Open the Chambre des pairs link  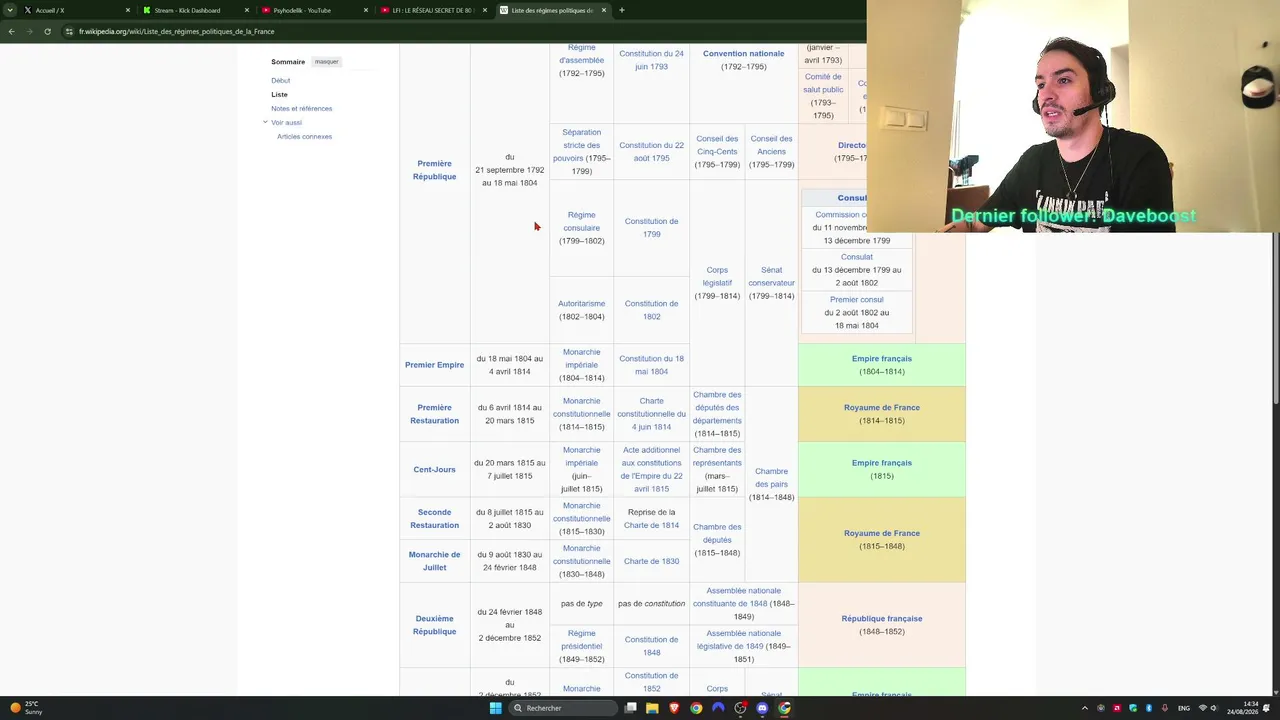coord(771,478)
